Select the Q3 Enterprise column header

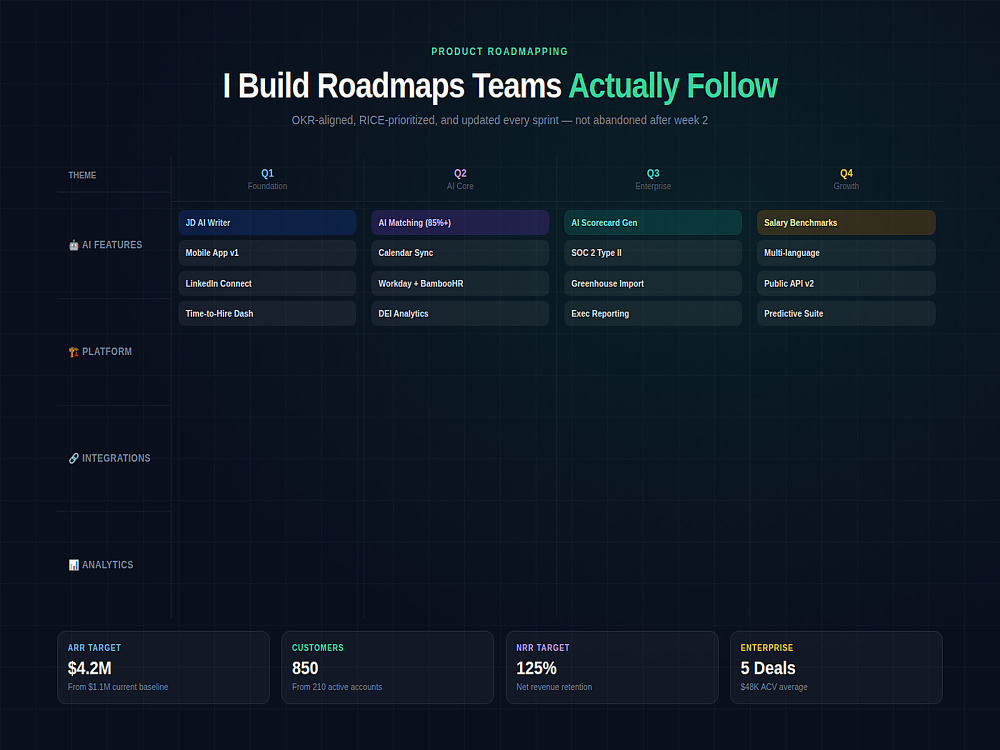tap(653, 179)
